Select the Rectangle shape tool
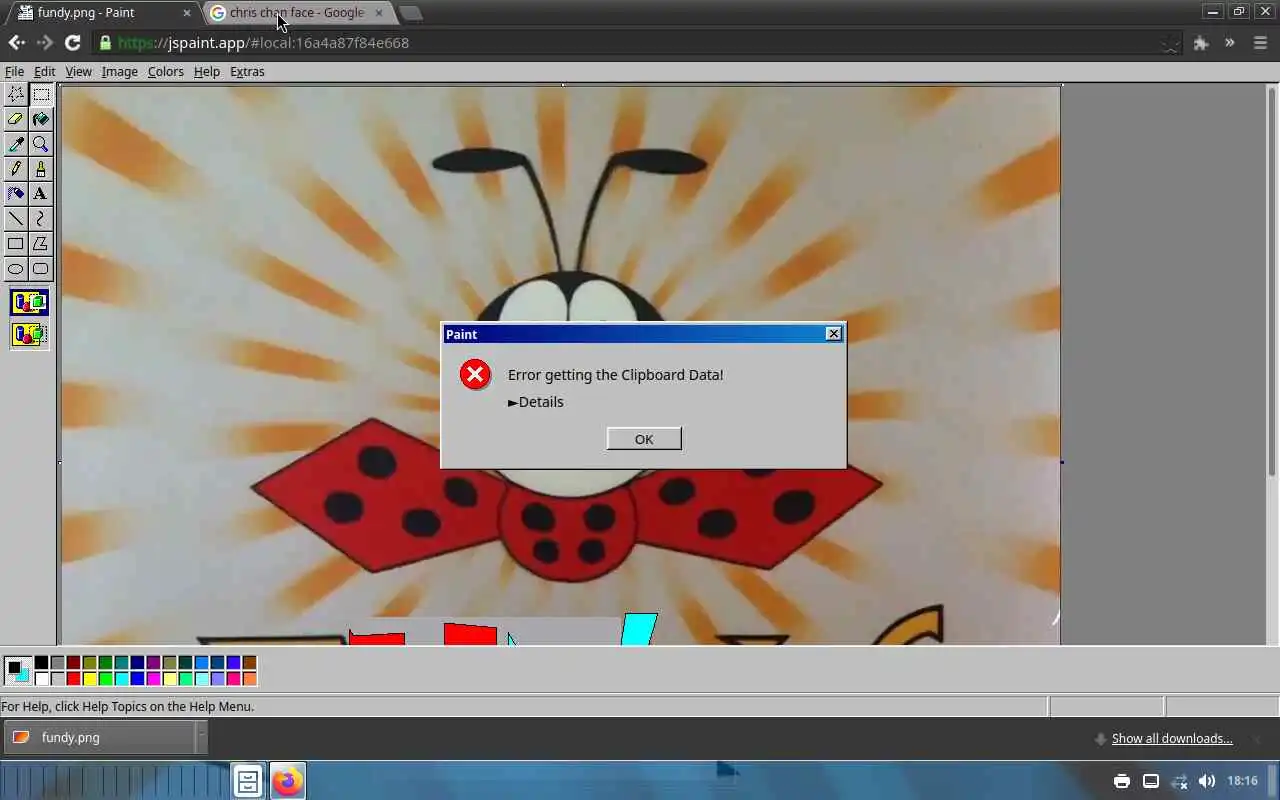The height and width of the screenshot is (800, 1280). (x=16, y=244)
